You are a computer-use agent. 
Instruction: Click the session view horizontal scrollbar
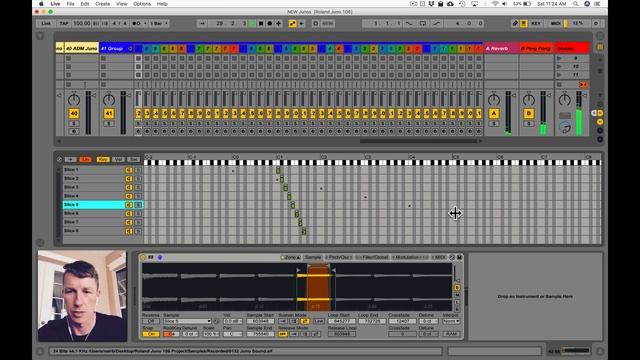point(418,141)
